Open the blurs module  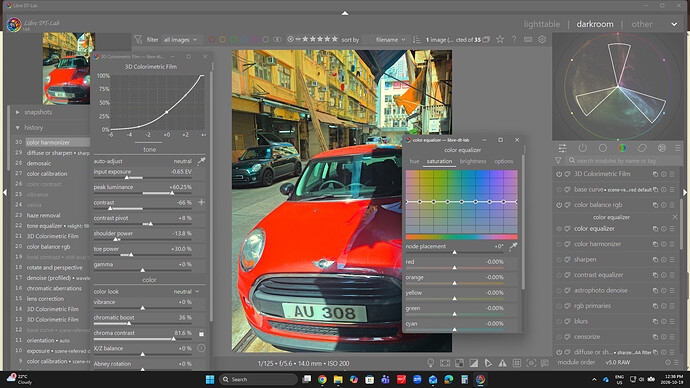tap(581, 321)
